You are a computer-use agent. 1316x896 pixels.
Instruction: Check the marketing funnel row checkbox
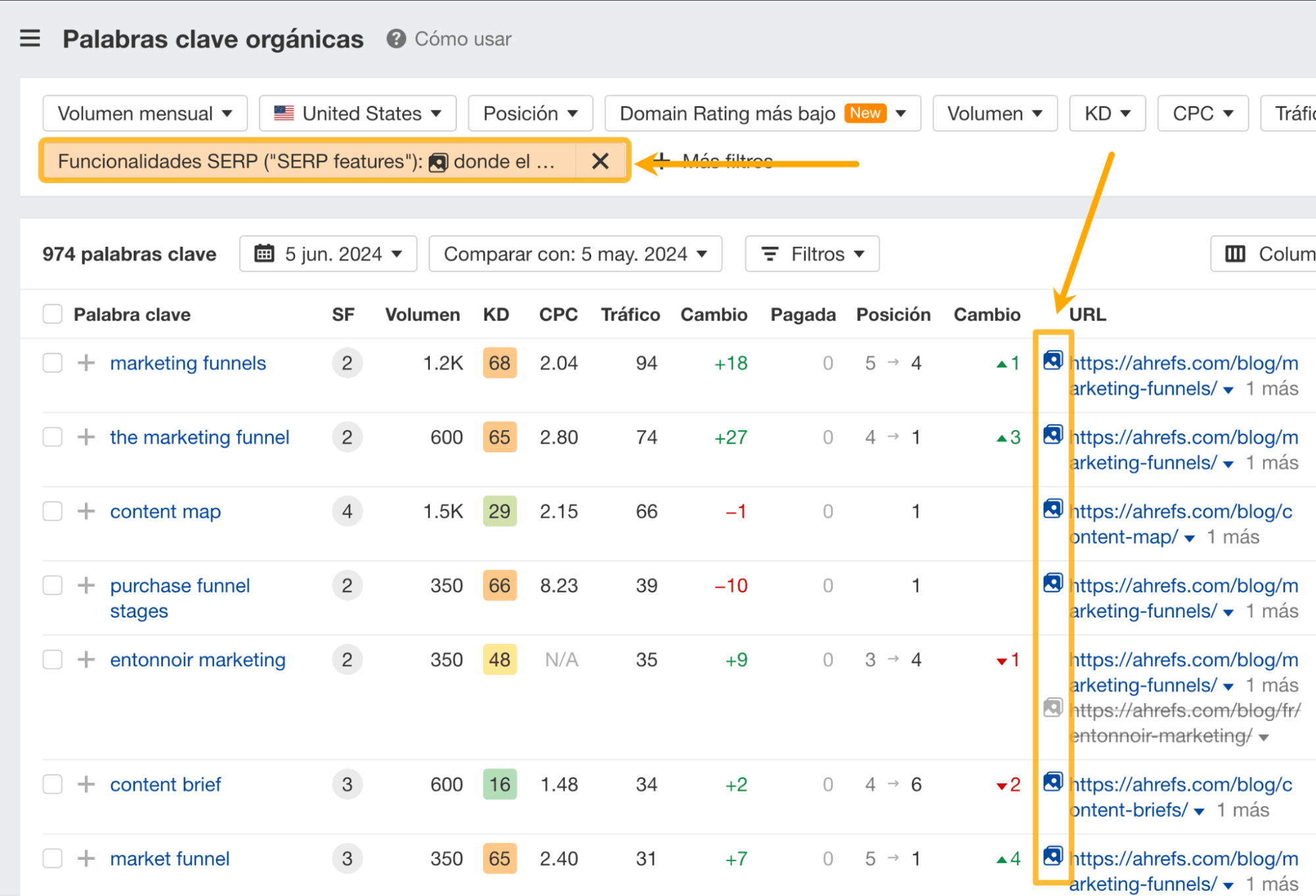(x=53, y=437)
